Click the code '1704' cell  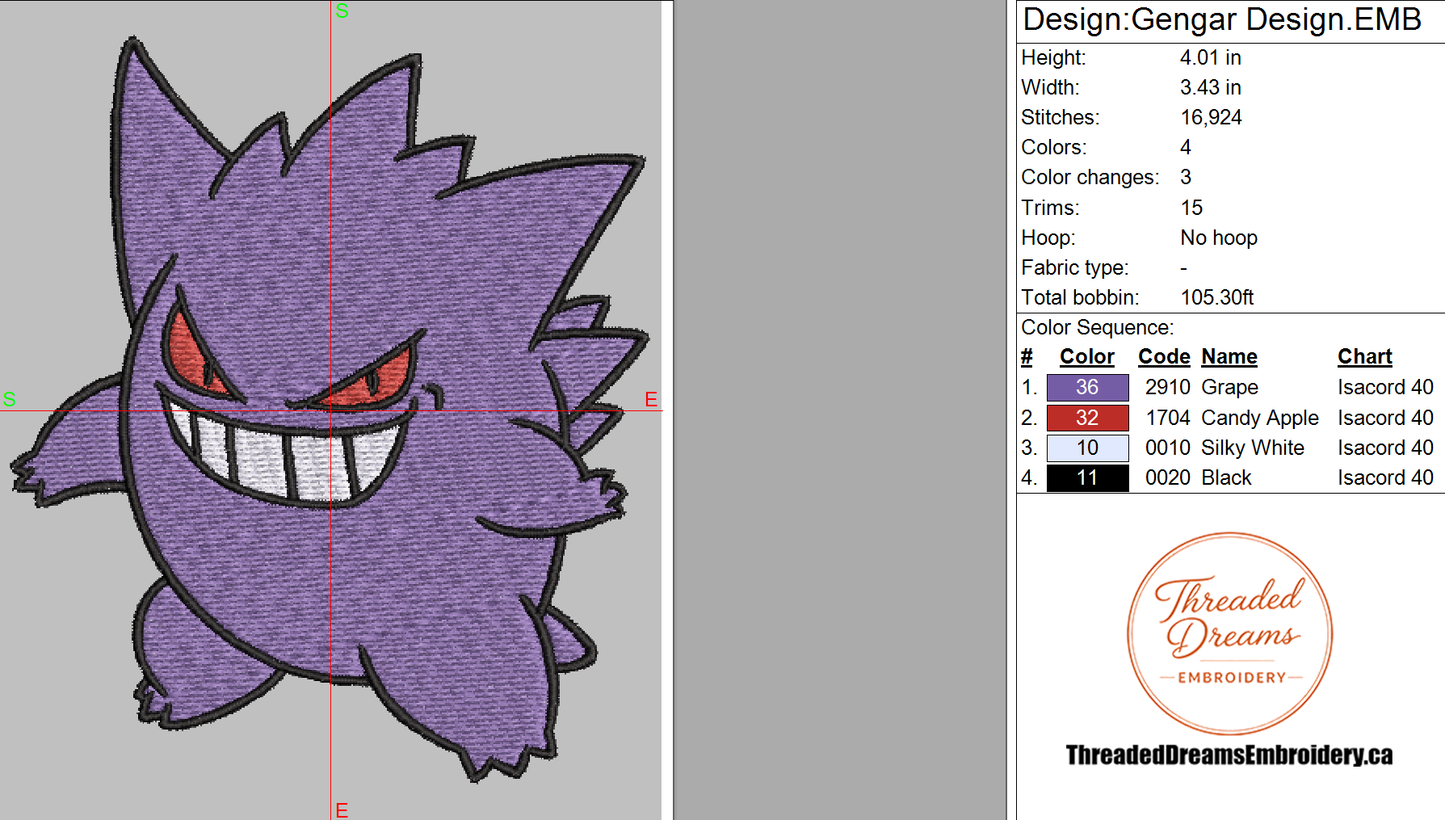coord(1168,418)
